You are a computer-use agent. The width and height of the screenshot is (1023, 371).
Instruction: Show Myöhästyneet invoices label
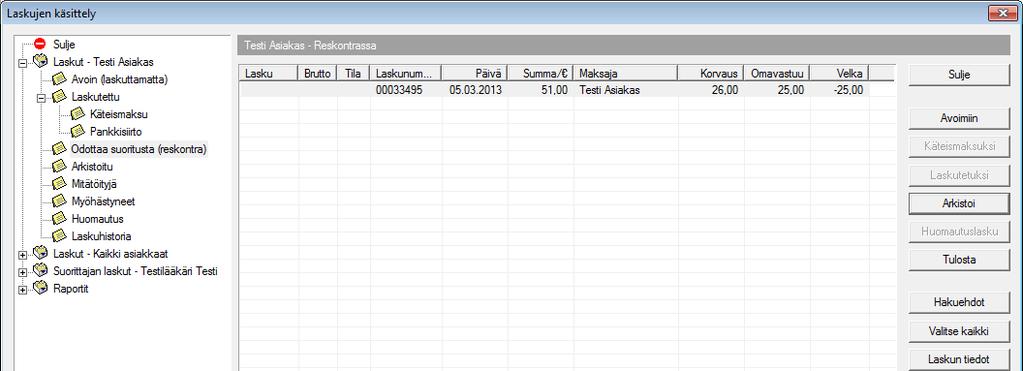[103, 201]
